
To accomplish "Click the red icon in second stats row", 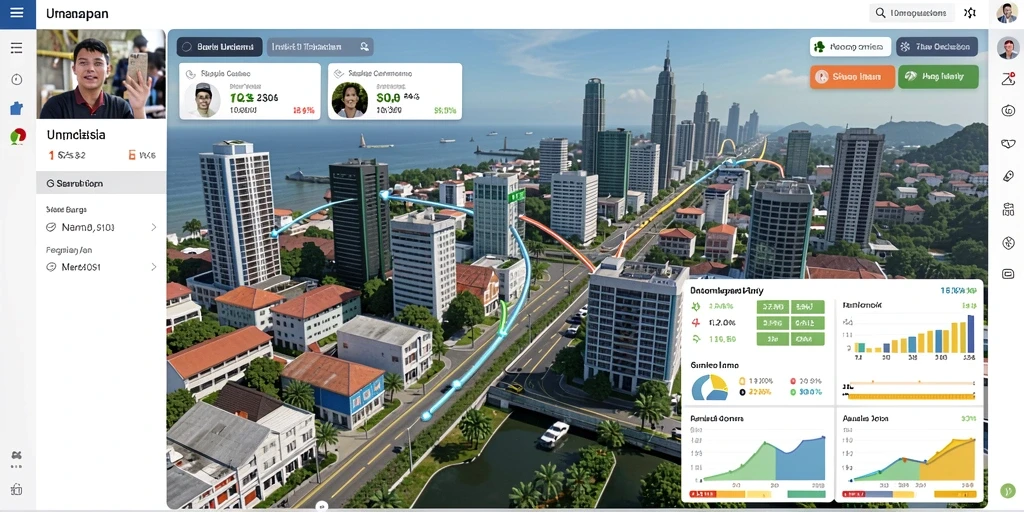I will (696, 323).
